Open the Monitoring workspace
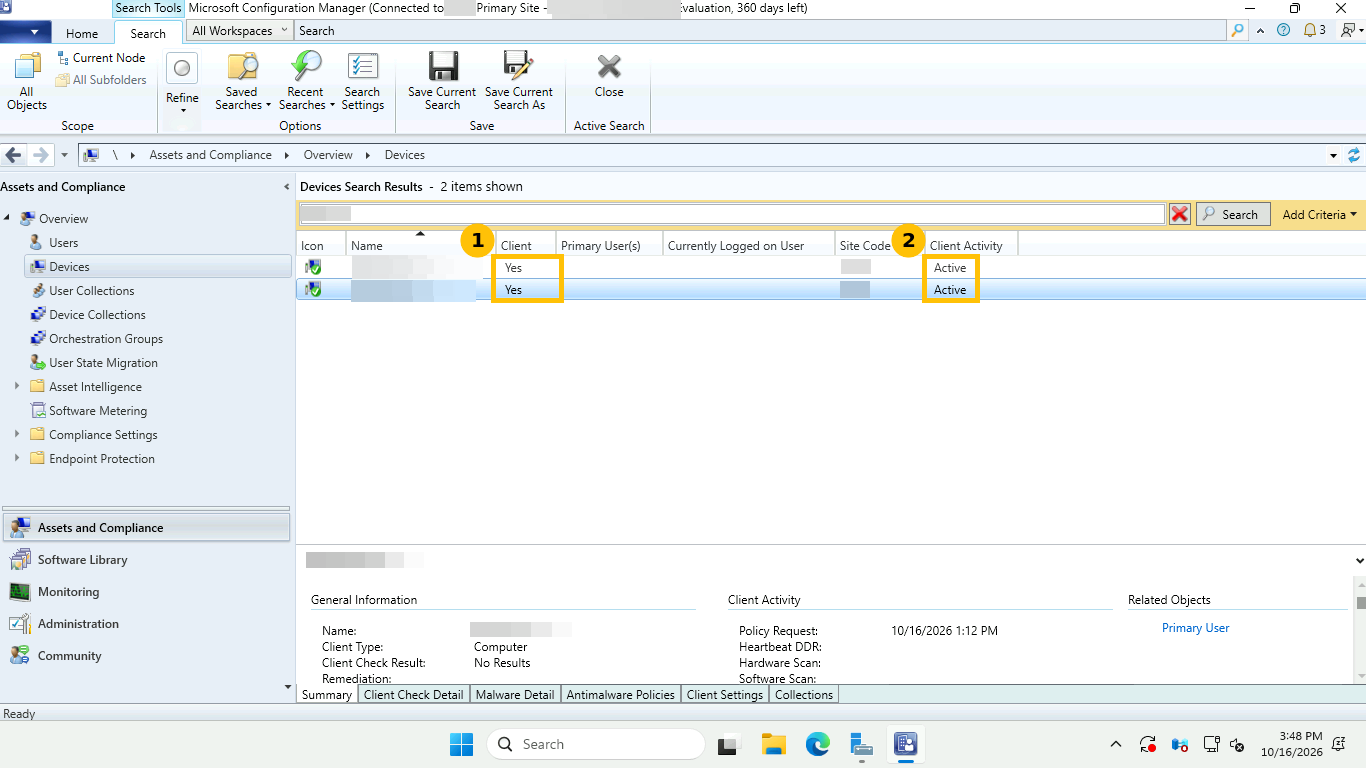 tap(145, 592)
